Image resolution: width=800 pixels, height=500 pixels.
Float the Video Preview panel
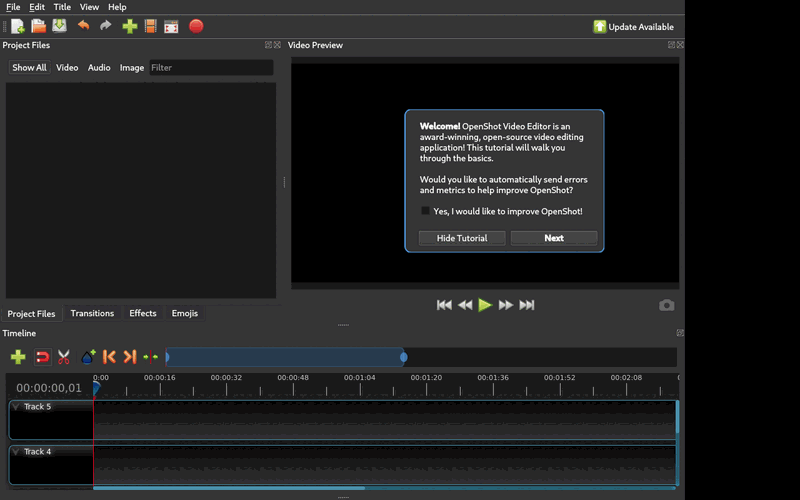click(x=671, y=45)
